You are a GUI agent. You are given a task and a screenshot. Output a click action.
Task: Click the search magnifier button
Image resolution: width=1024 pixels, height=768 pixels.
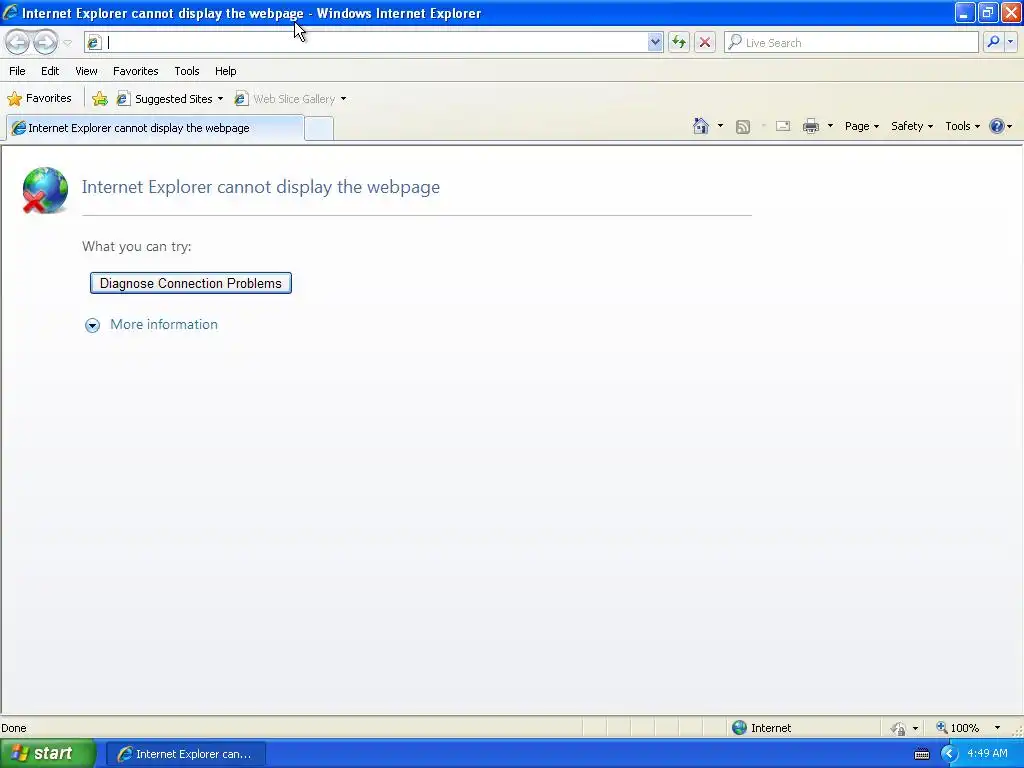click(x=993, y=42)
